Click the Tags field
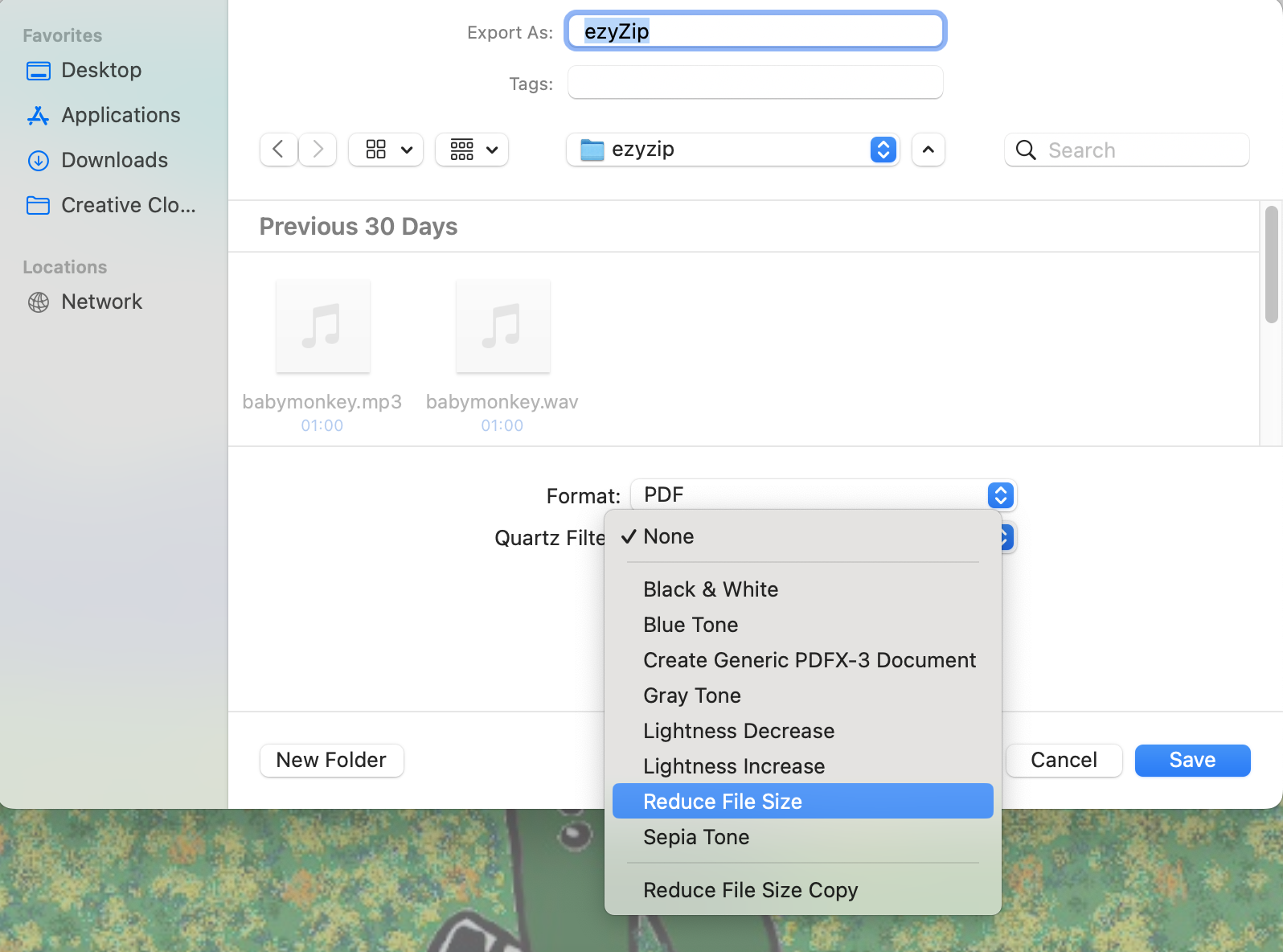Screen dimensions: 1283x952 click(x=756, y=83)
